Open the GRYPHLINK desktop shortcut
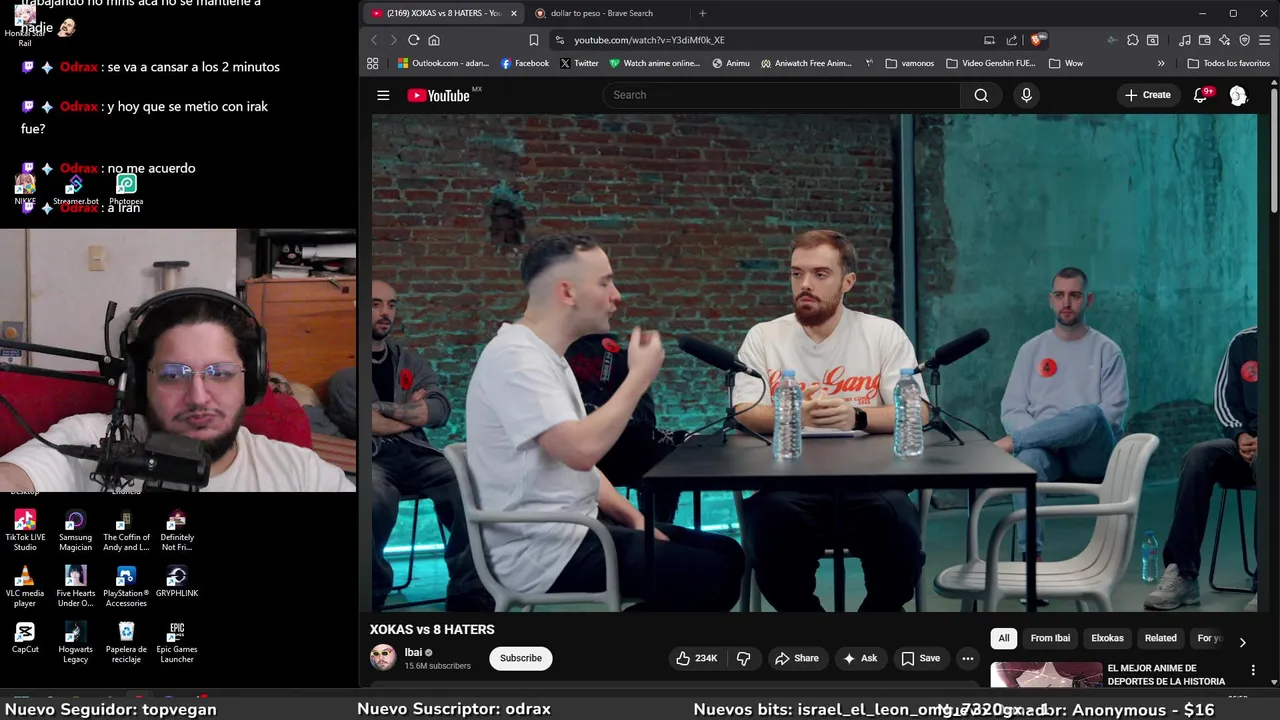 (x=177, y=581)
